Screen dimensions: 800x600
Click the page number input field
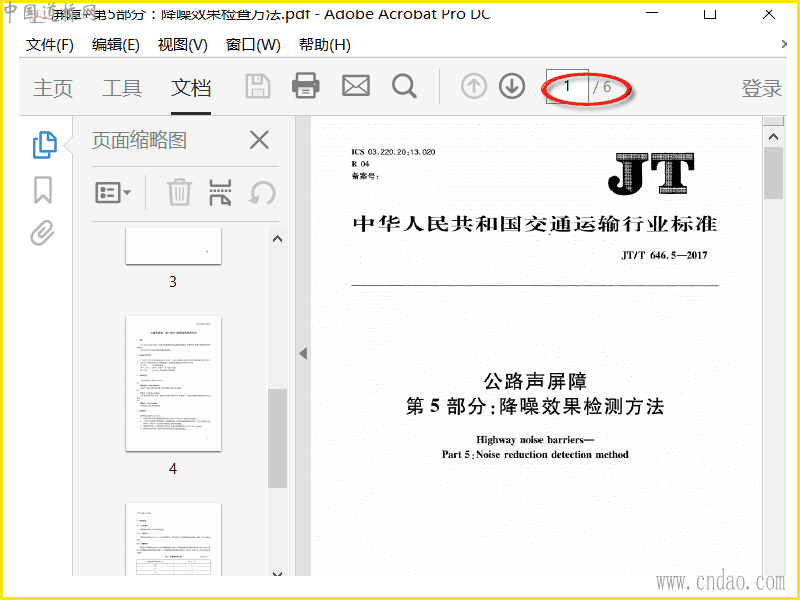pos(567,86)
